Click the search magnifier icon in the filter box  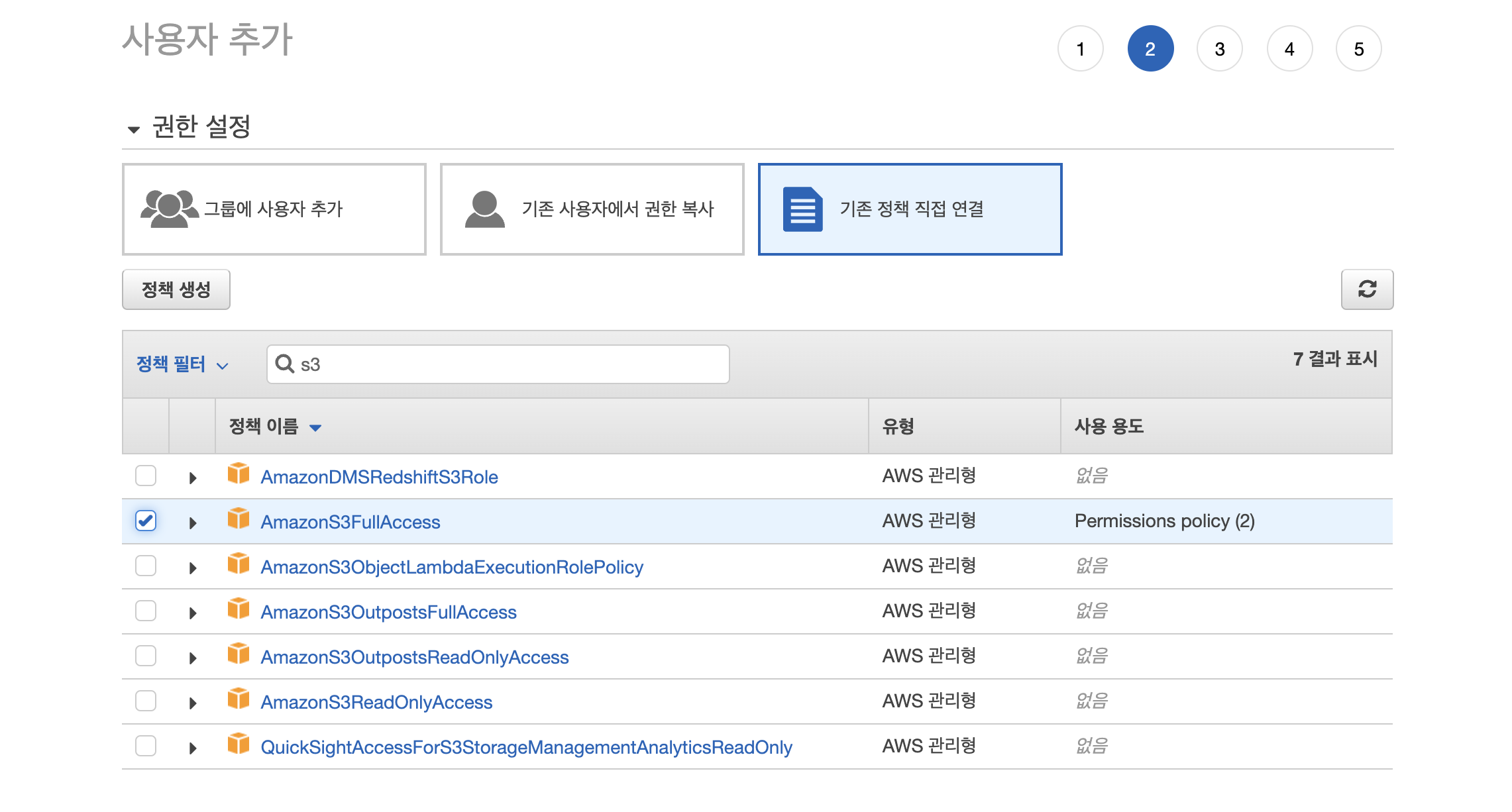(x=284, y=364)
